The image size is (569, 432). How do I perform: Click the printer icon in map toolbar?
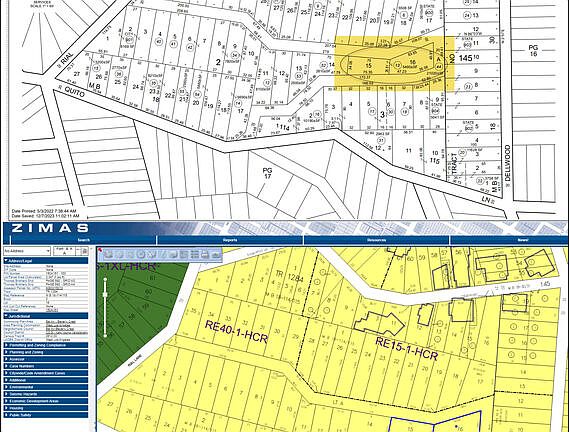(x=204, y=255)
